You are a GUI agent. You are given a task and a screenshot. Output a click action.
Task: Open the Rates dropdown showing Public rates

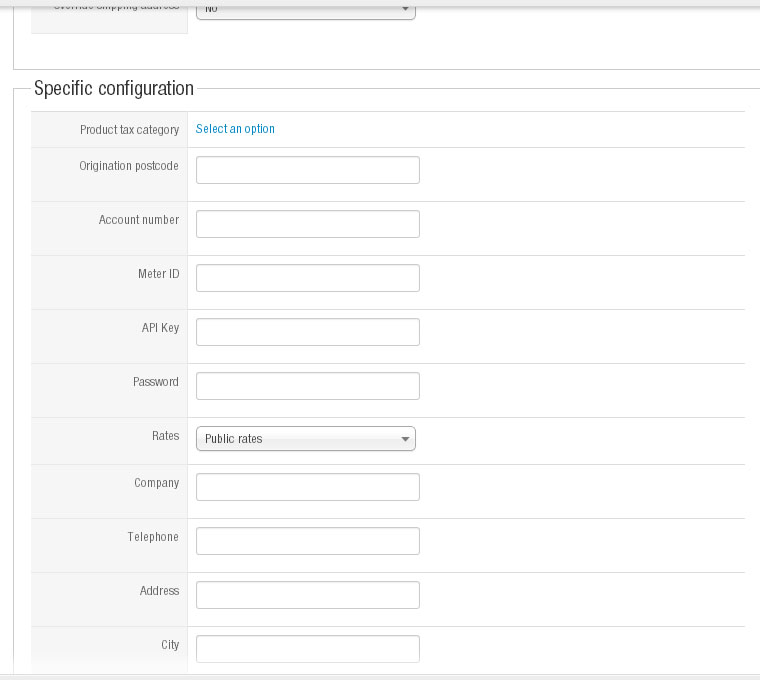[x=305, y=439]
